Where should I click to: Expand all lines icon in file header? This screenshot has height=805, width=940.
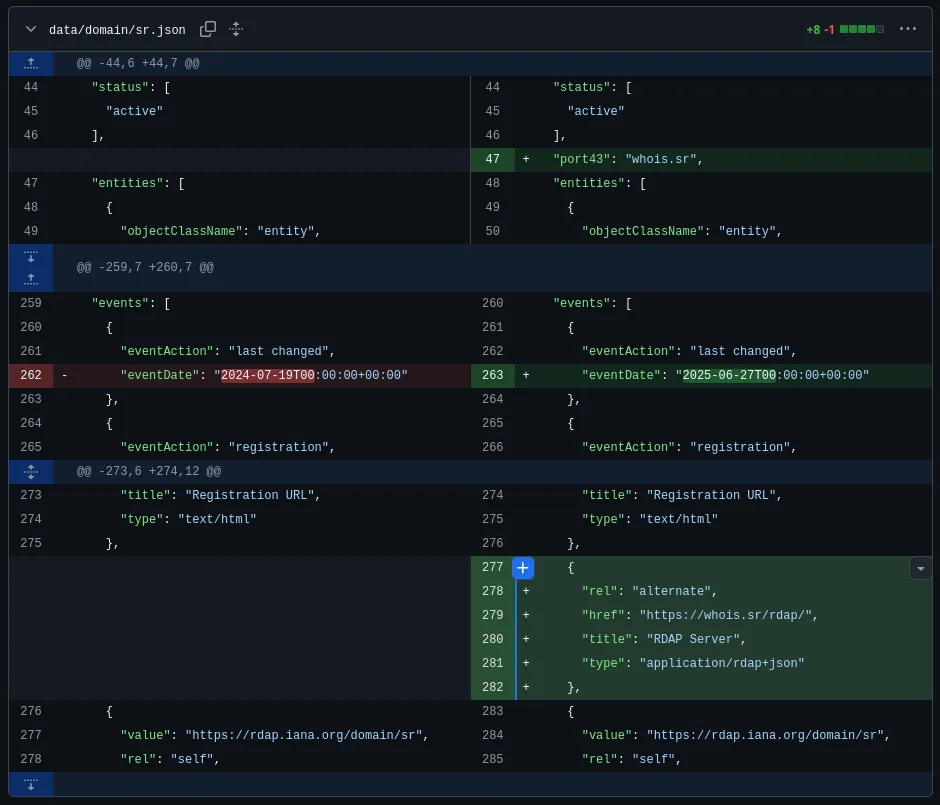click(x=236, y=29)
